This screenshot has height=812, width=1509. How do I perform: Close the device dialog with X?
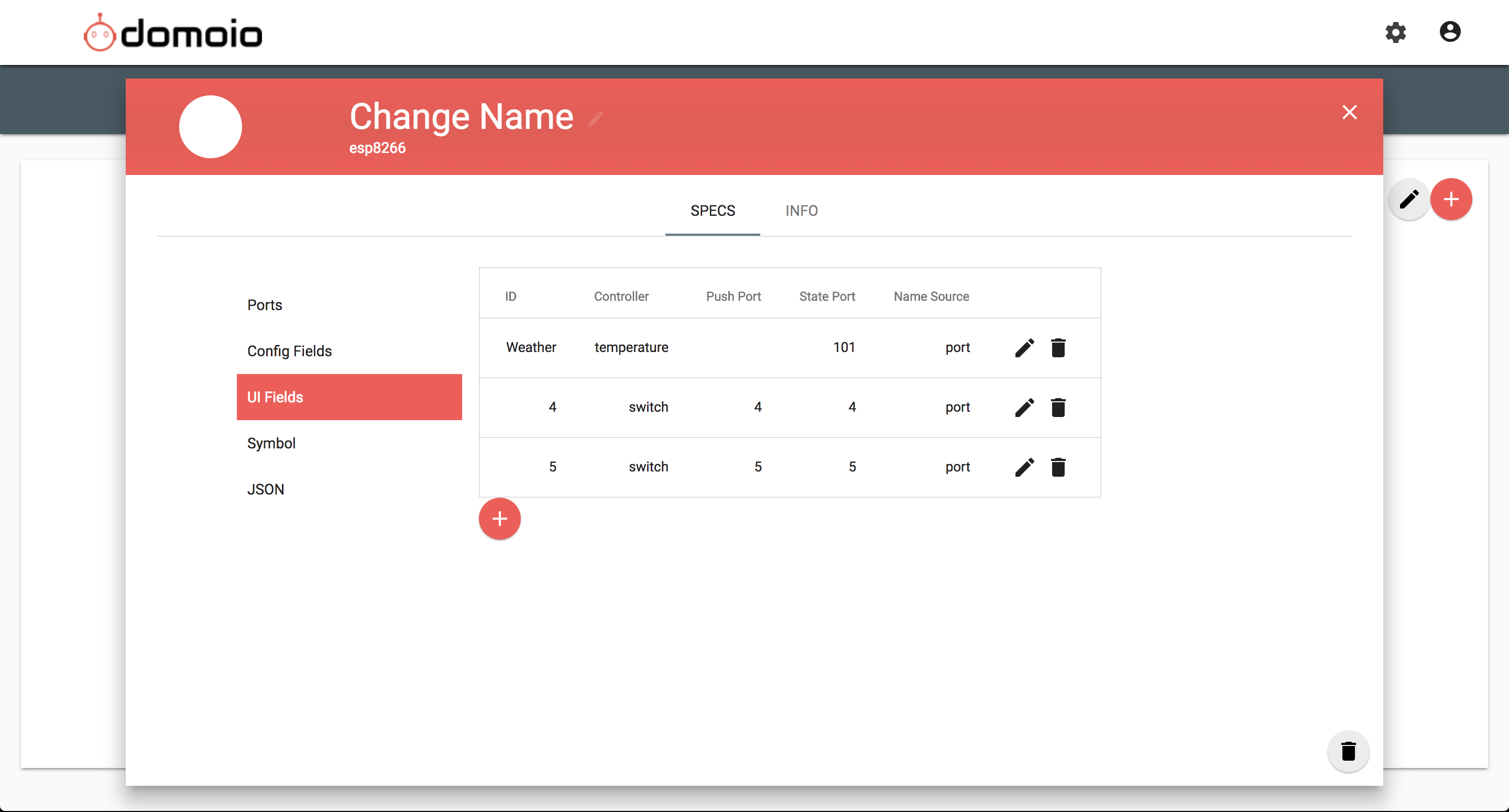tap(1349, 112)
